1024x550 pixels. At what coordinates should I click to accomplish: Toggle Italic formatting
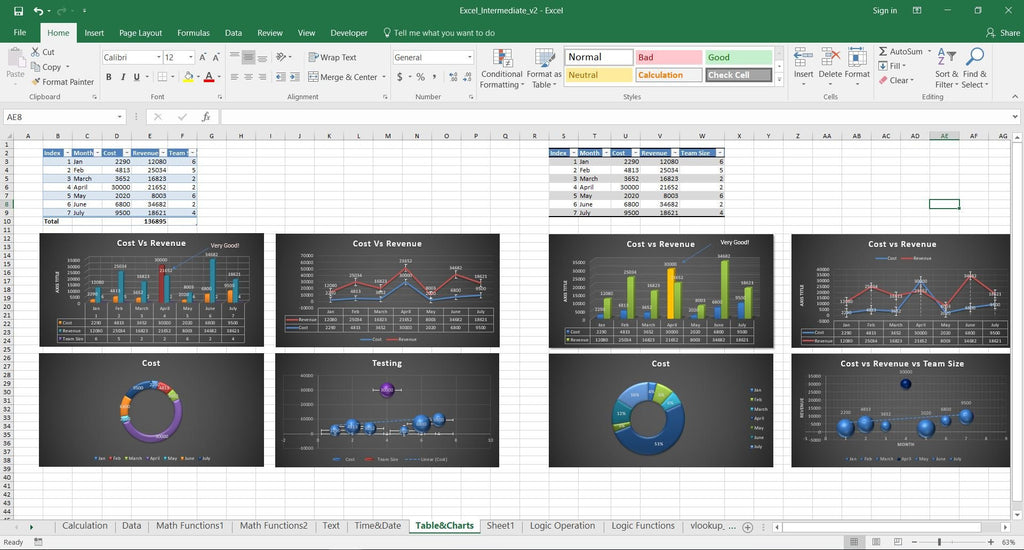tap(123, 77)
